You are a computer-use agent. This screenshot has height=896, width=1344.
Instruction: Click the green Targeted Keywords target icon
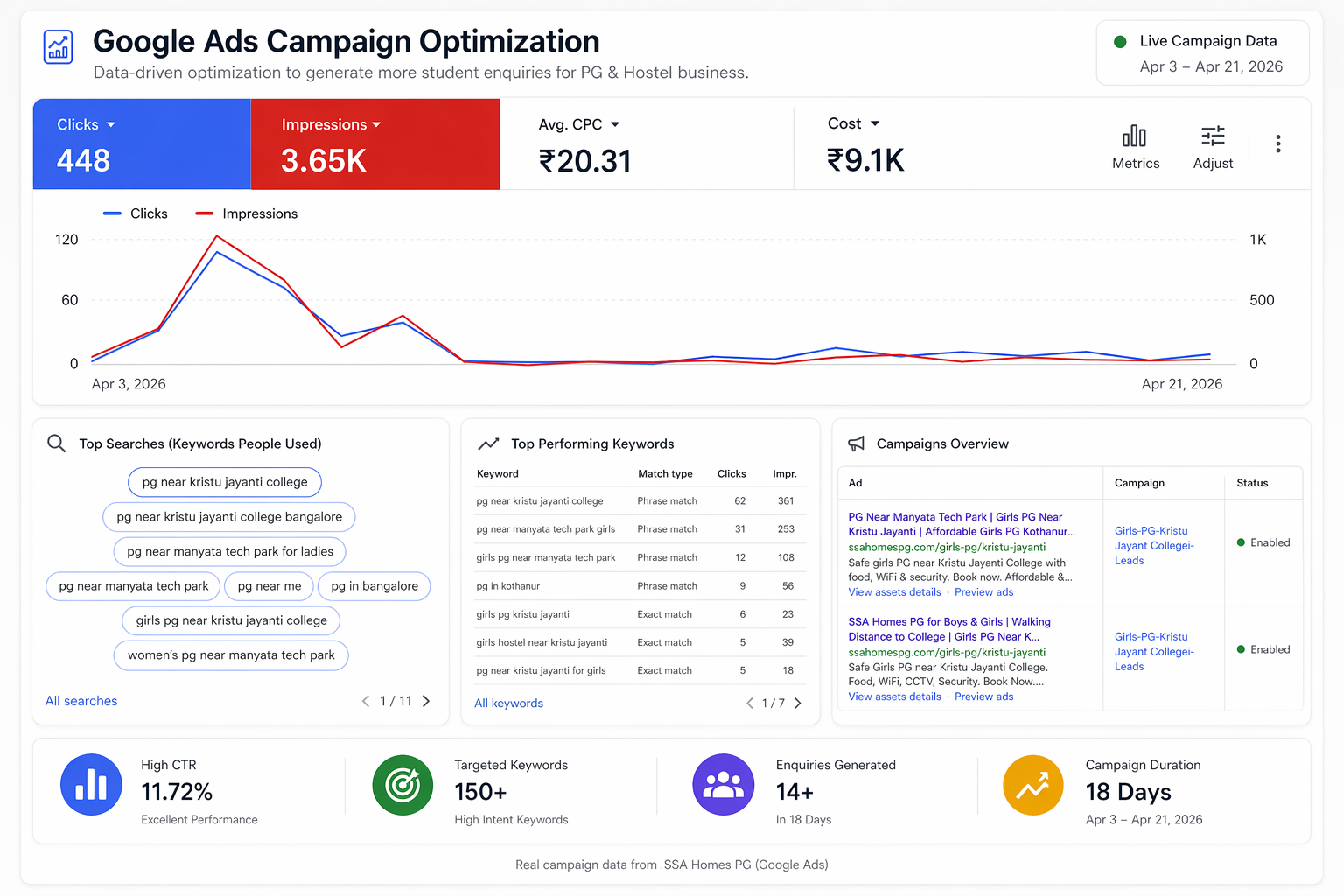coord(402,785)
